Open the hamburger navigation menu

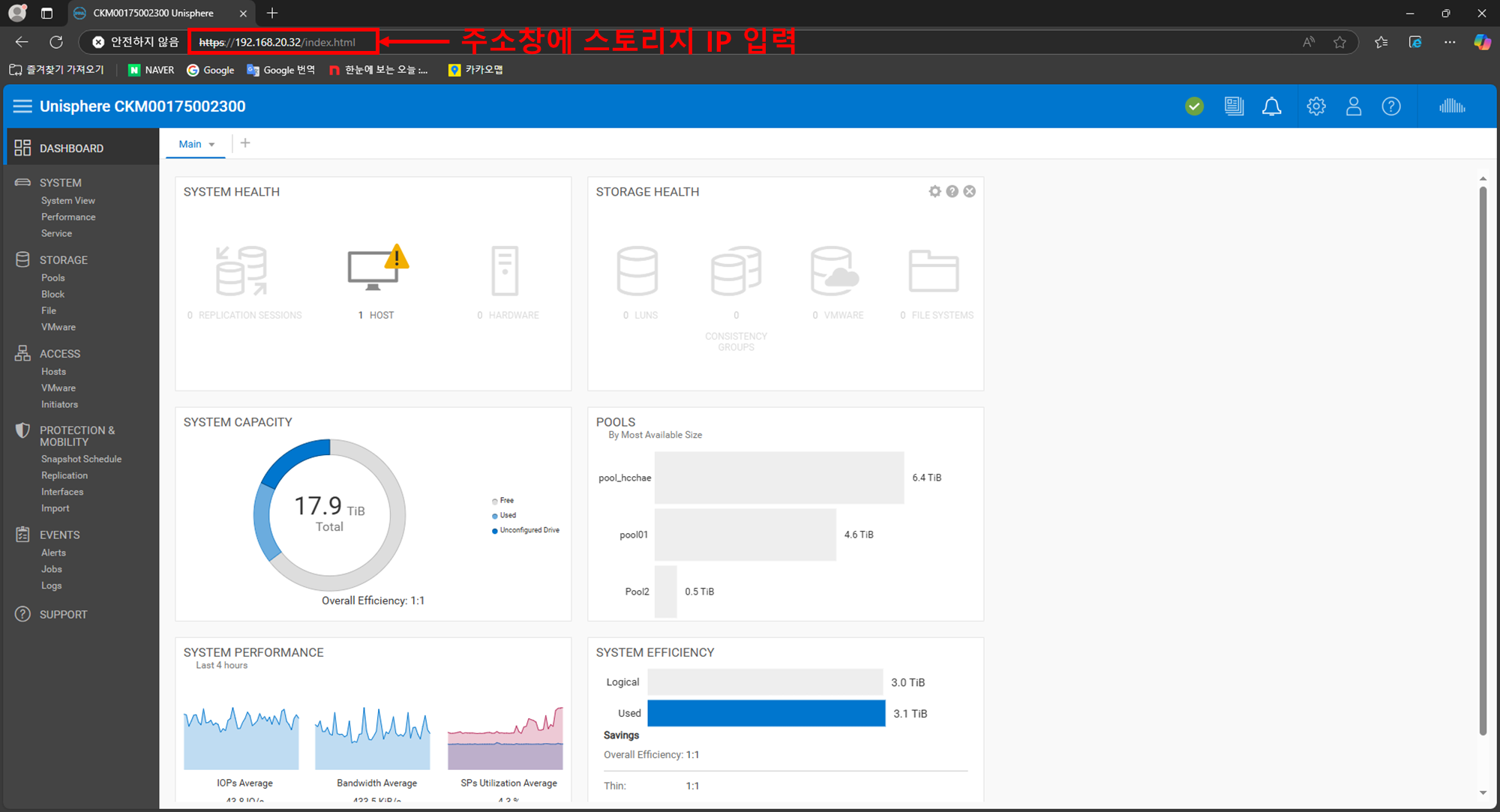(22, 106)
